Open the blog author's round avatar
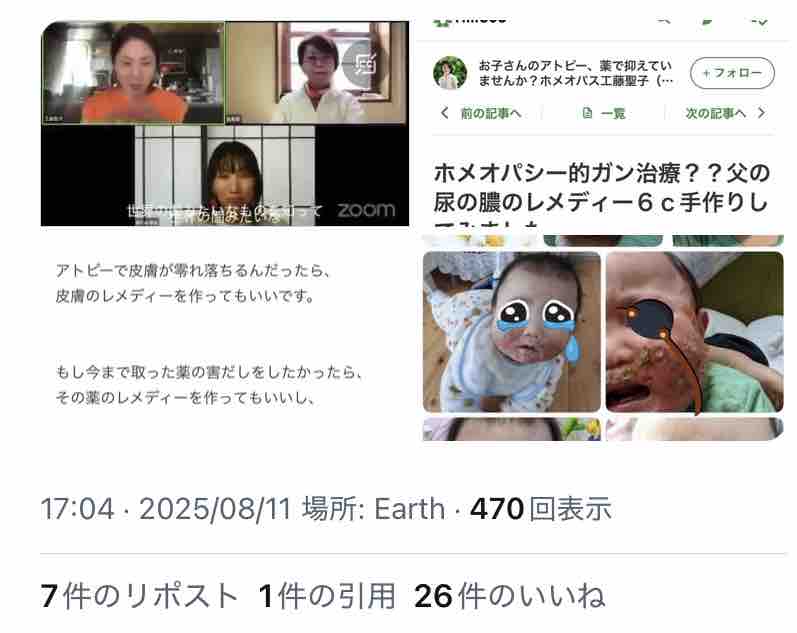 (x=450, y=73)
